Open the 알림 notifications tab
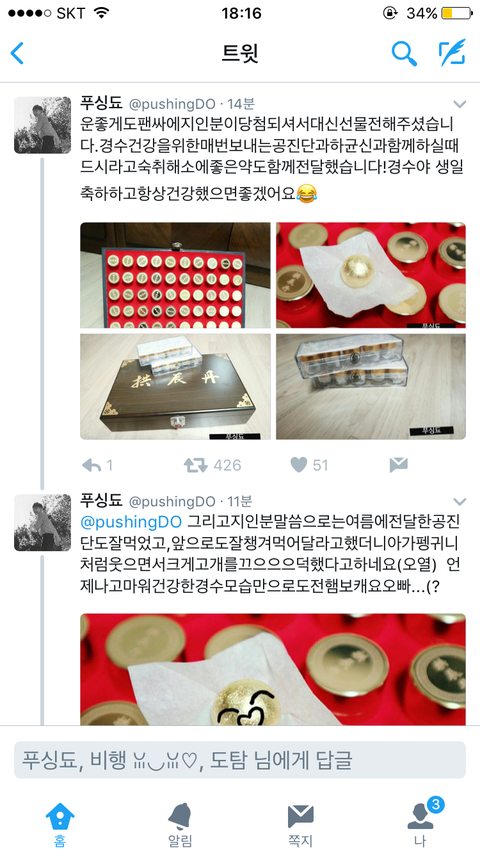 pos(180,824)
